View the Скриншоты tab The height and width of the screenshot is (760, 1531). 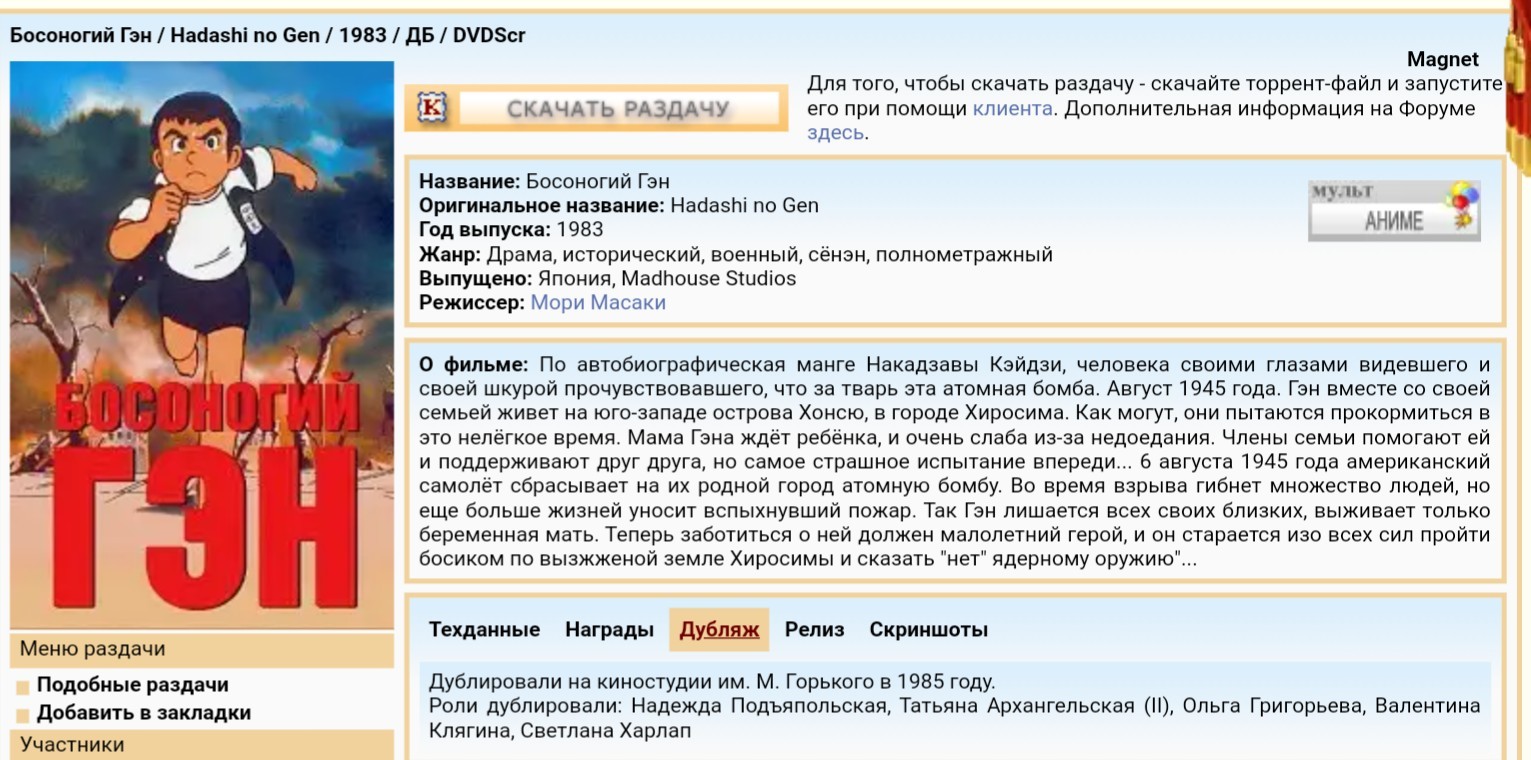[928, 630]
